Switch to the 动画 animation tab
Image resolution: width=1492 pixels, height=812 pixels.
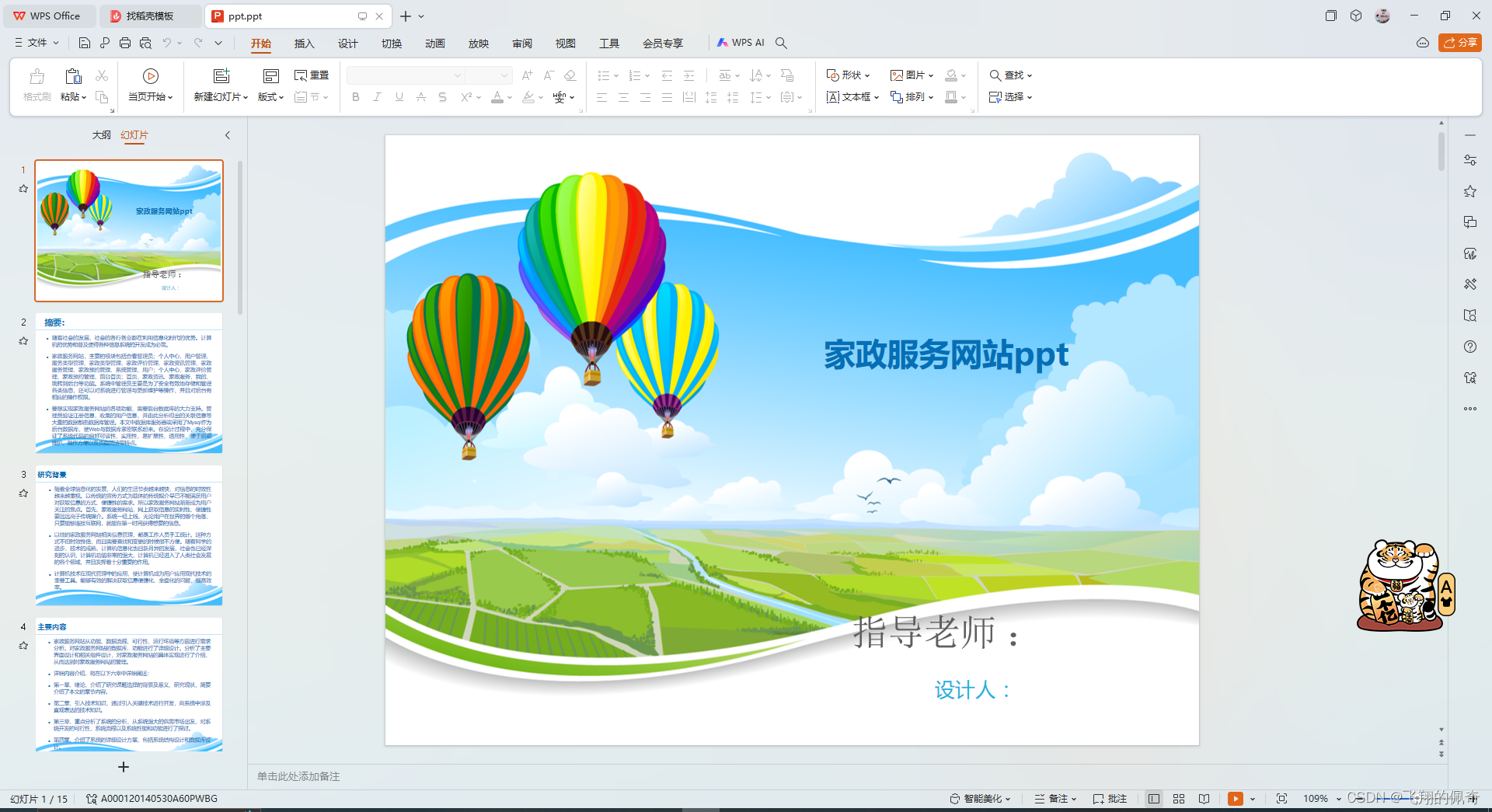pyautogui.click(x=435, y=44)
